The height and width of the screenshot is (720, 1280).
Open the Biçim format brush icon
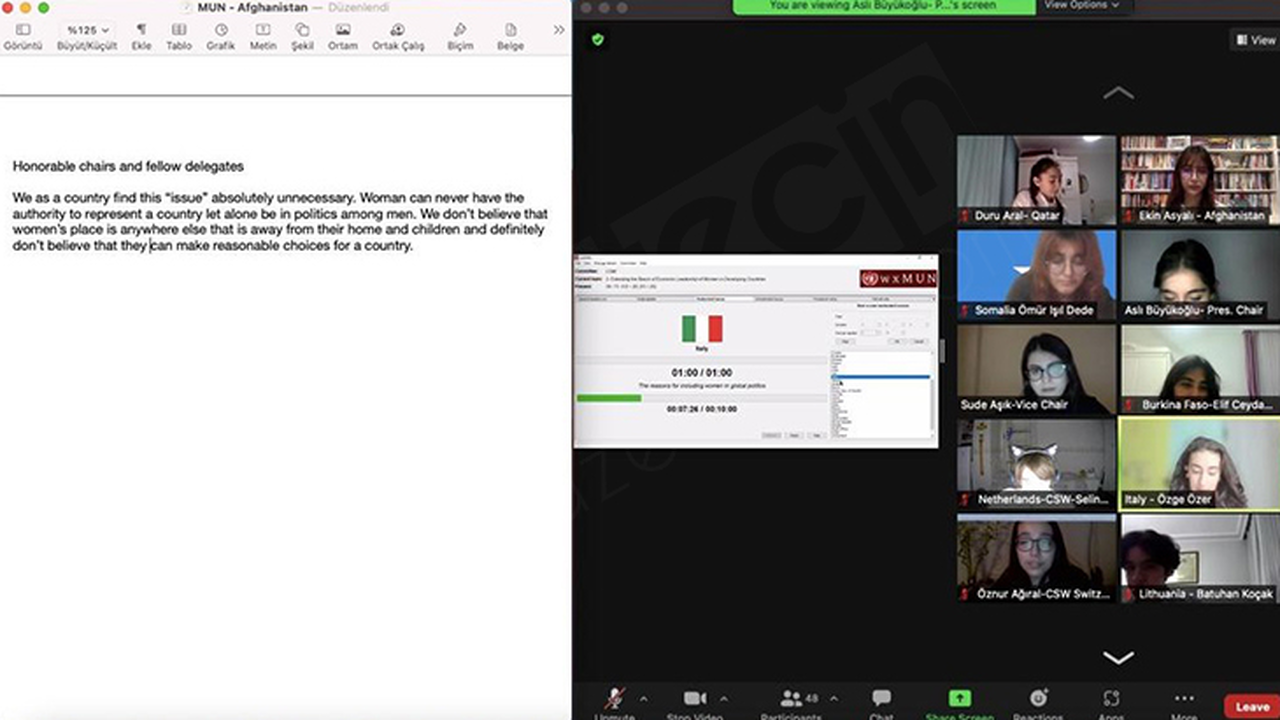[x=460, y=30]
